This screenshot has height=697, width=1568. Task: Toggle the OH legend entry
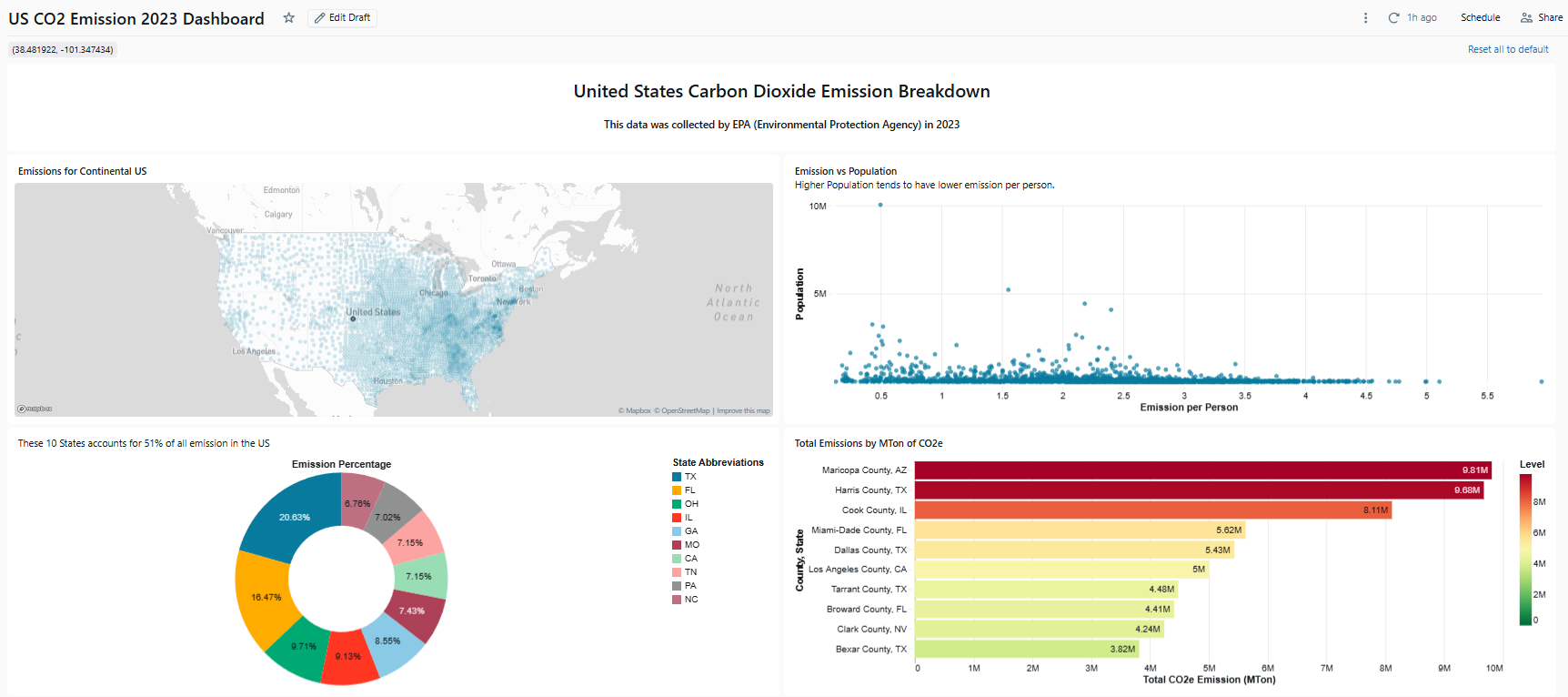691,504
